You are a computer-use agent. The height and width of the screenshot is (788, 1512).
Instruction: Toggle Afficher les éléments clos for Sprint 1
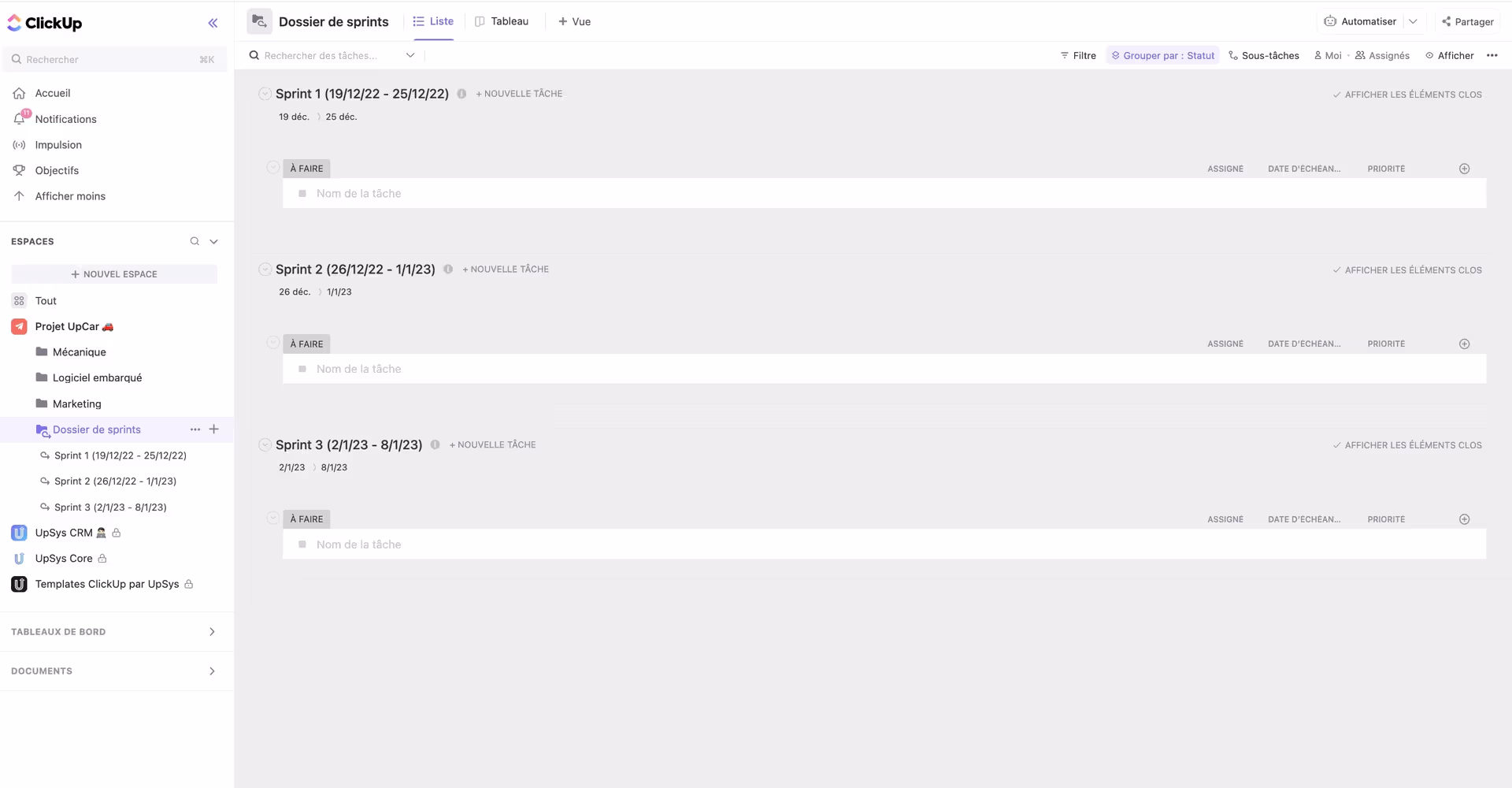point(1406,95)
